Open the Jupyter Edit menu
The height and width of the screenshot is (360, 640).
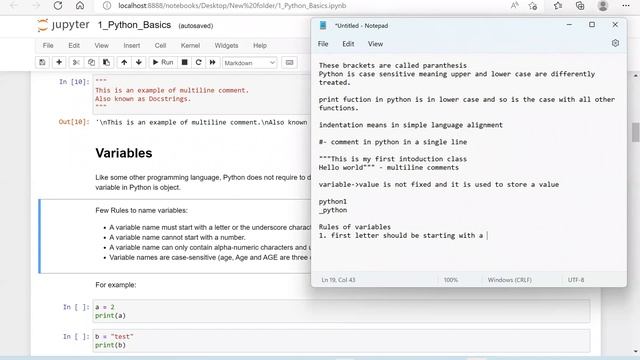pos(74,45)
